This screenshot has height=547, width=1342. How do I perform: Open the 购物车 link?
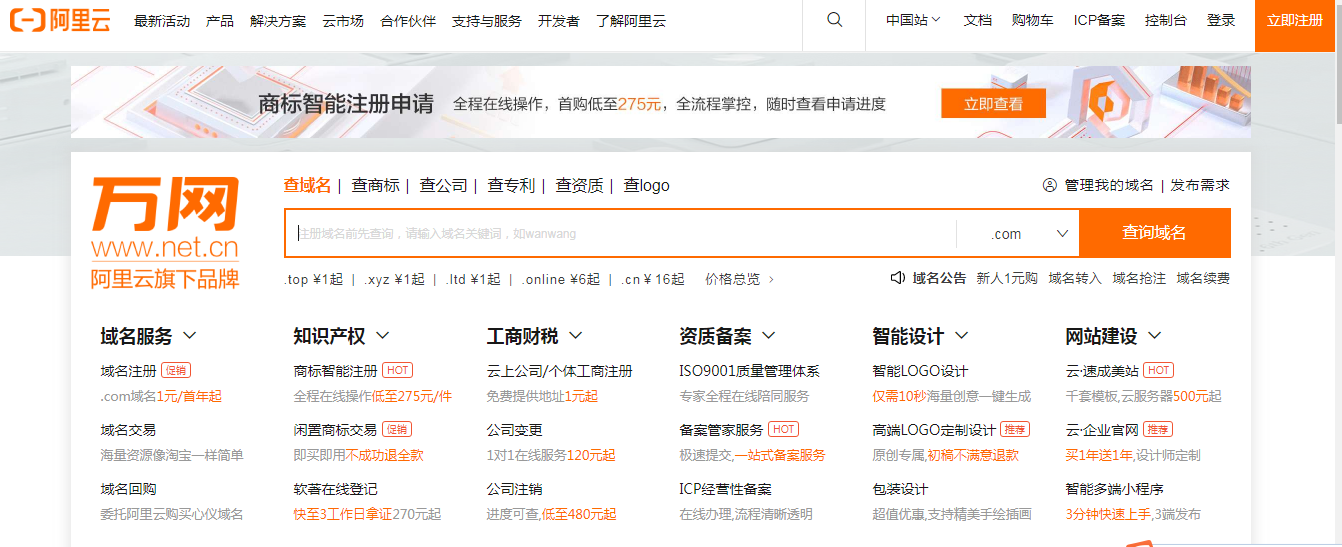(1032, 20)
